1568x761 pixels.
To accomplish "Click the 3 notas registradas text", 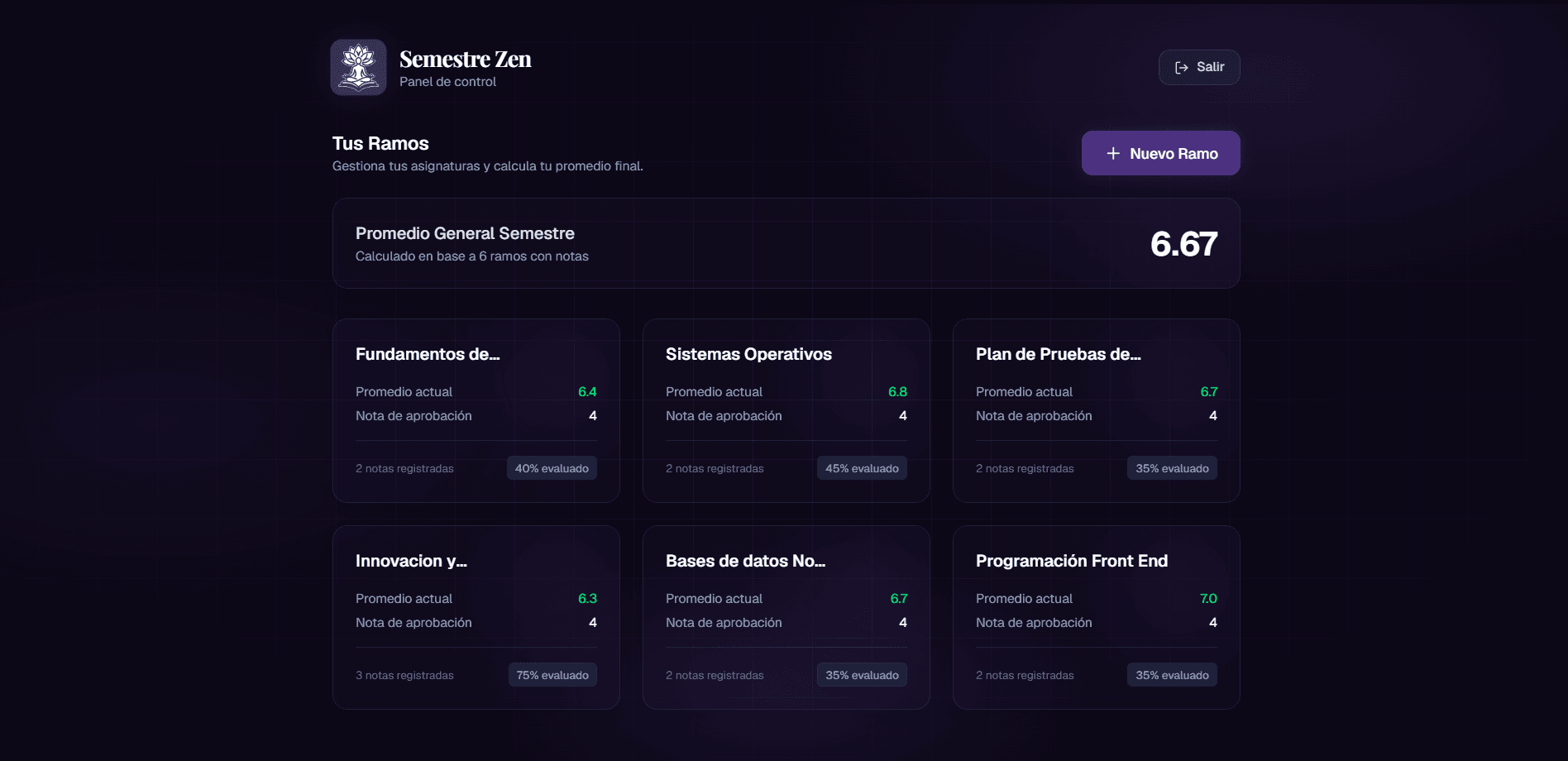I will 404,676.
